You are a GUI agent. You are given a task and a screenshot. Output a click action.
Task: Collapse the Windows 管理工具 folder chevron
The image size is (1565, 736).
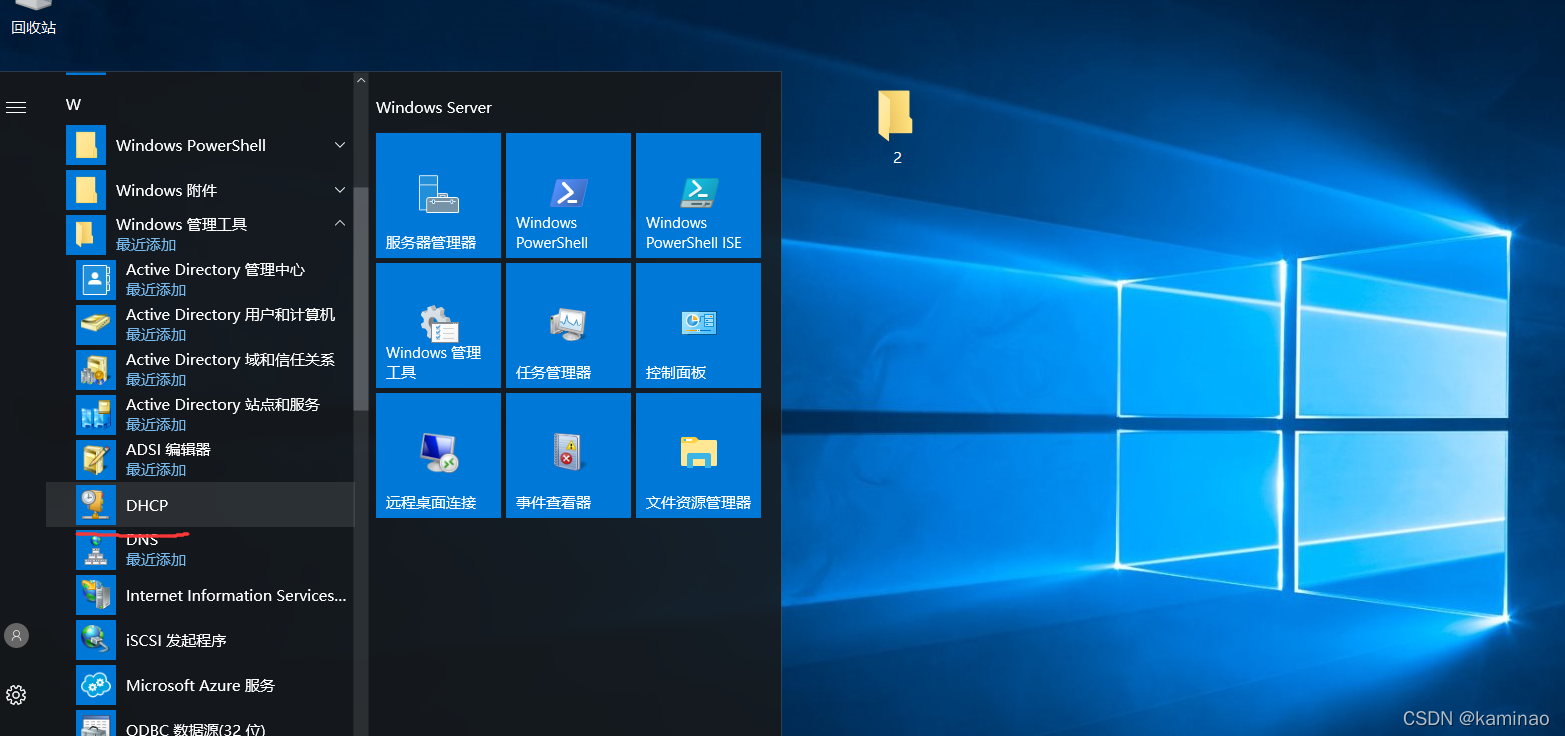point(340,223)
